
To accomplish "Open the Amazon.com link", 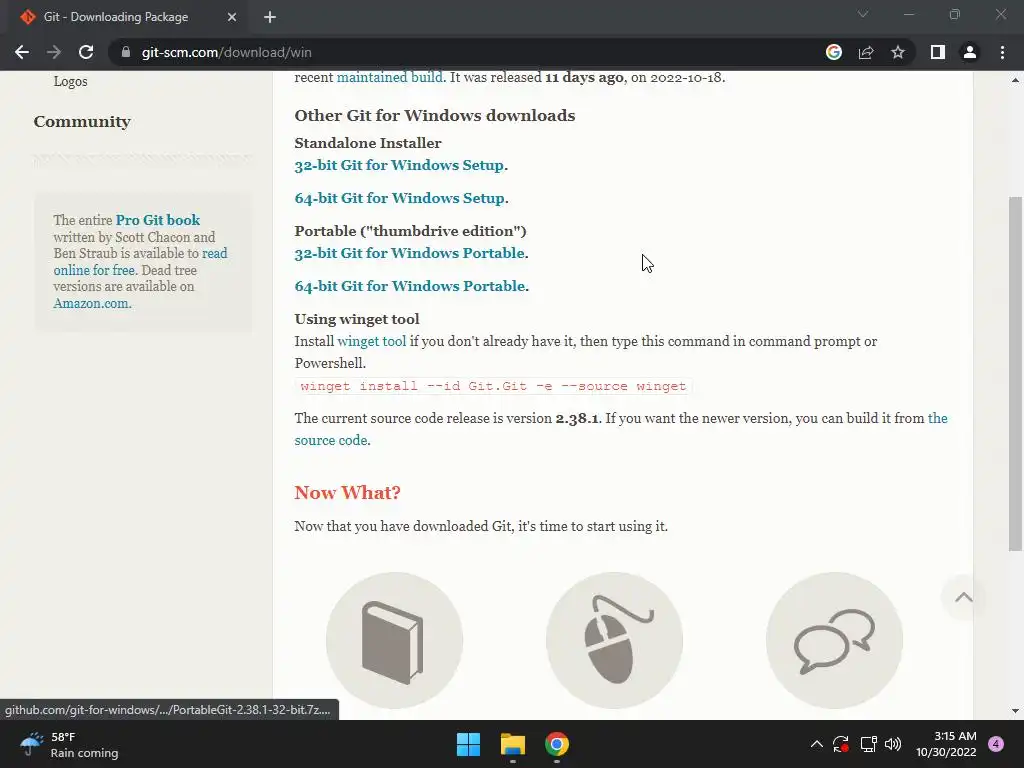I will point(91,304).
